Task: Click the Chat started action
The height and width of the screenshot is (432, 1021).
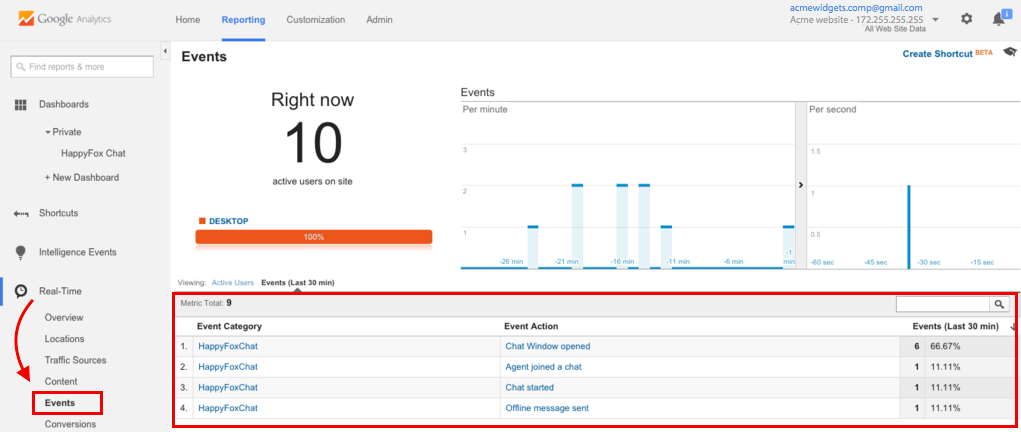Action: [529, 388]
